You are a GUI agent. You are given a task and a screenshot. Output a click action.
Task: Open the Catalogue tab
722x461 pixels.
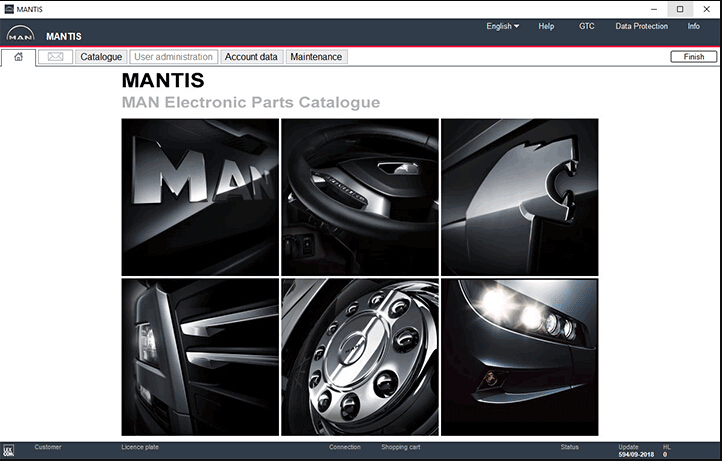click(101, 57)
